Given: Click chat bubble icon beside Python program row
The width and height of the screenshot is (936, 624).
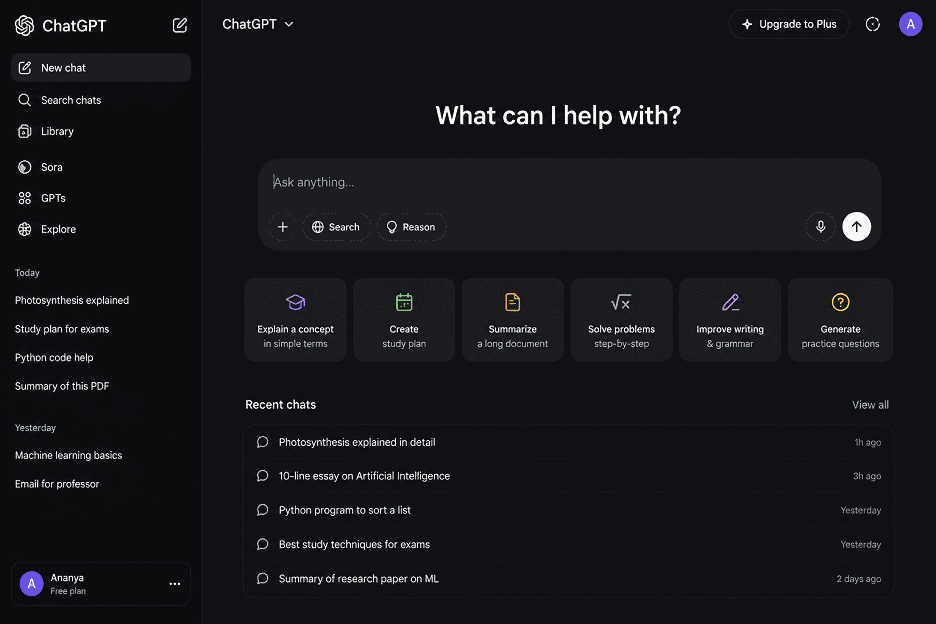Looking at the screenshot, I should [262, 510].
